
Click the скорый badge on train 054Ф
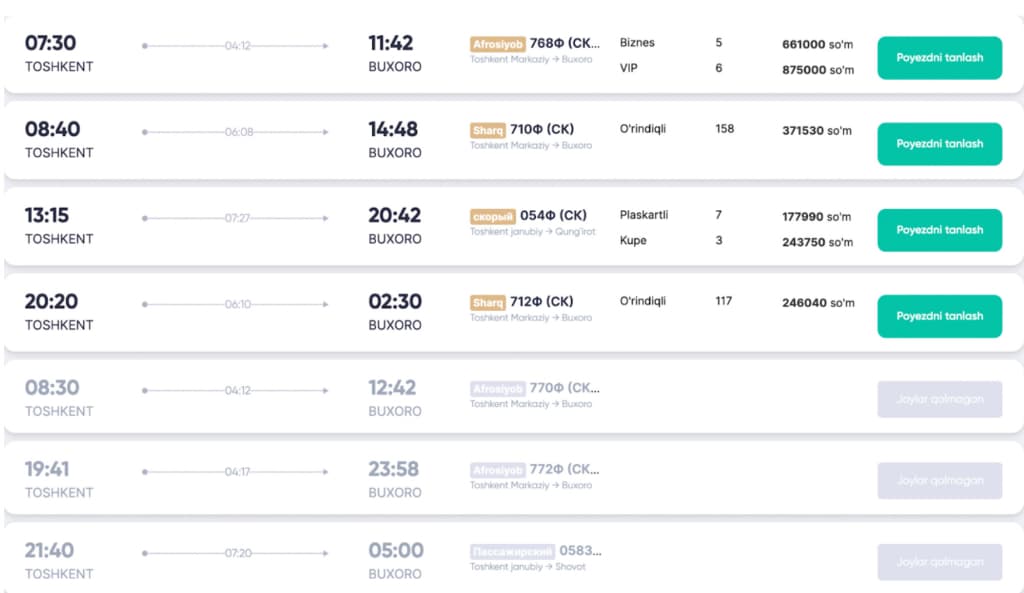tap(492, 216)
